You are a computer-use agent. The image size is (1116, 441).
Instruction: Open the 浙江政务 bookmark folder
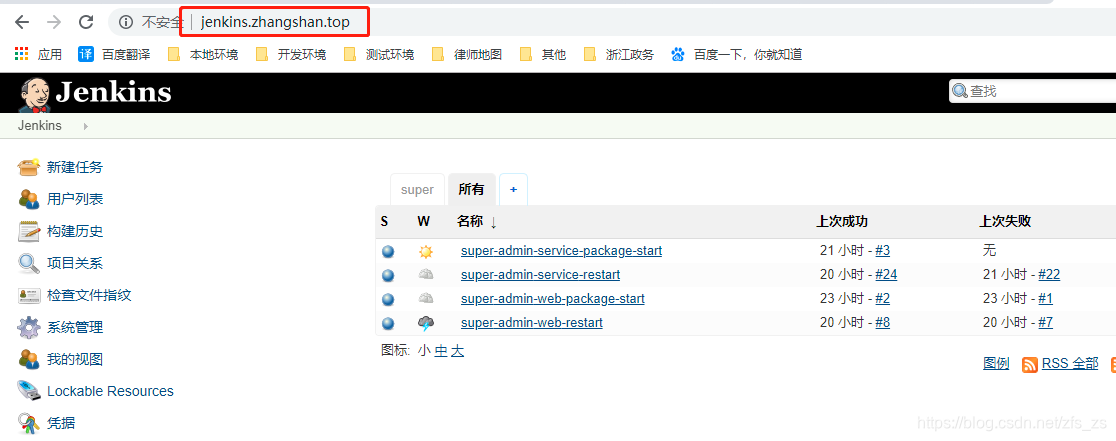click(x=589, y=54)
